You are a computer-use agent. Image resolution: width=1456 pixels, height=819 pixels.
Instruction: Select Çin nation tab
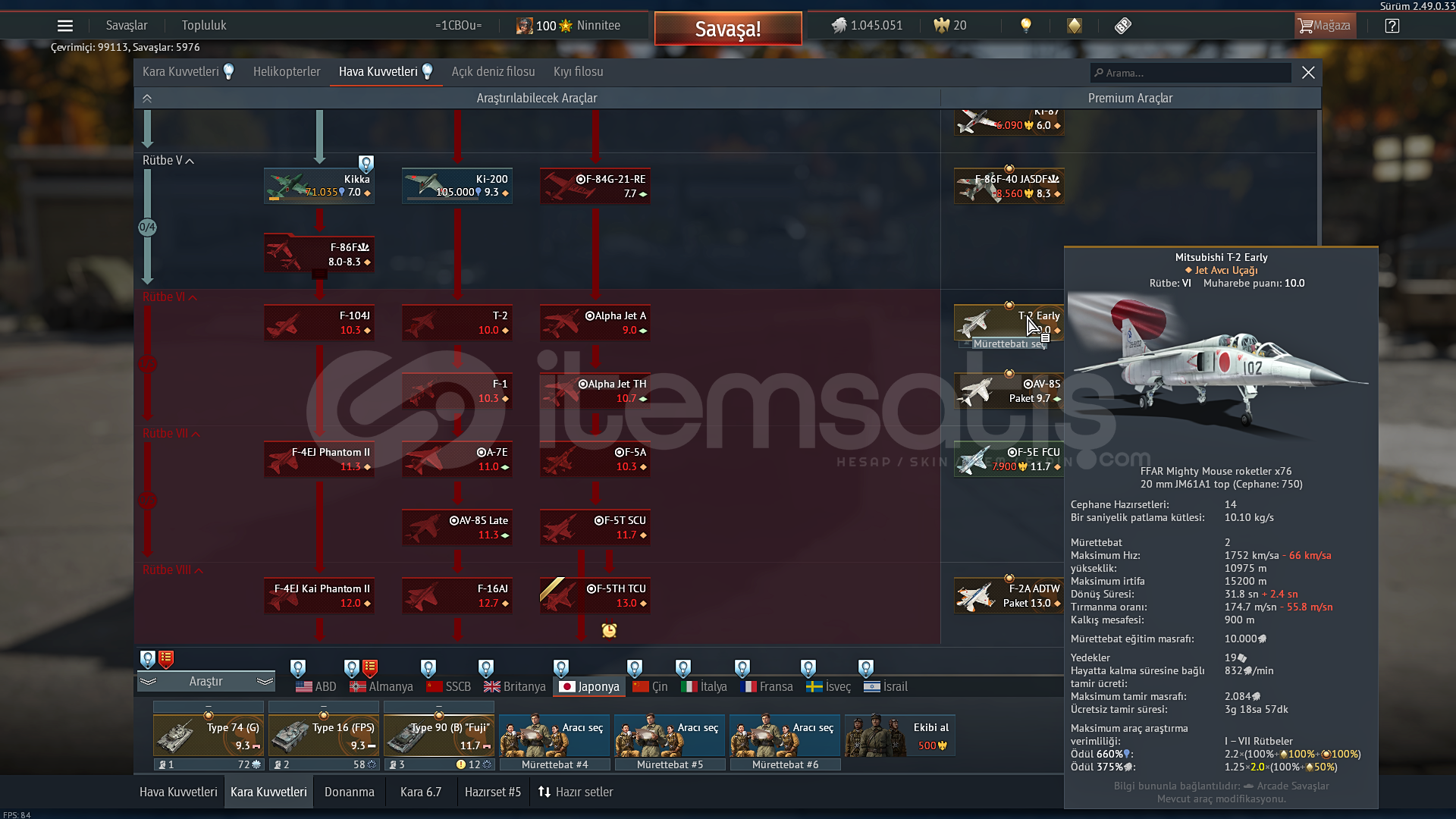(651, 687)
